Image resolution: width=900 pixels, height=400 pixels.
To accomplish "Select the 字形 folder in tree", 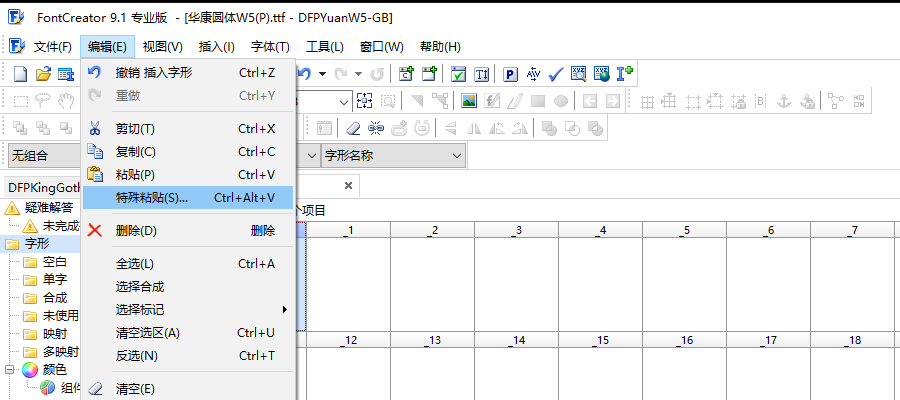I will (37, 244).
